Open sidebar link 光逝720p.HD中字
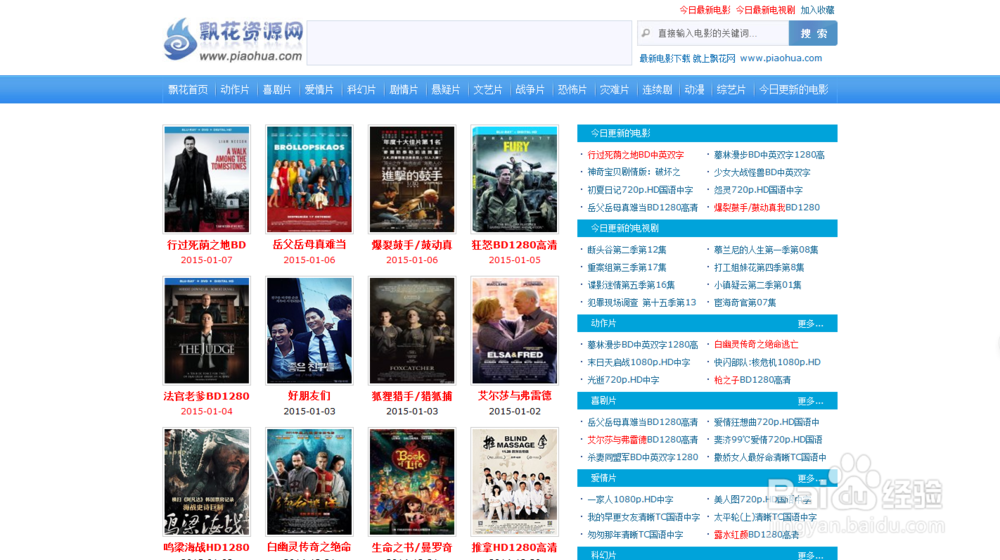This screenshot has height=560, width=1000. click(x=623, y=379)
